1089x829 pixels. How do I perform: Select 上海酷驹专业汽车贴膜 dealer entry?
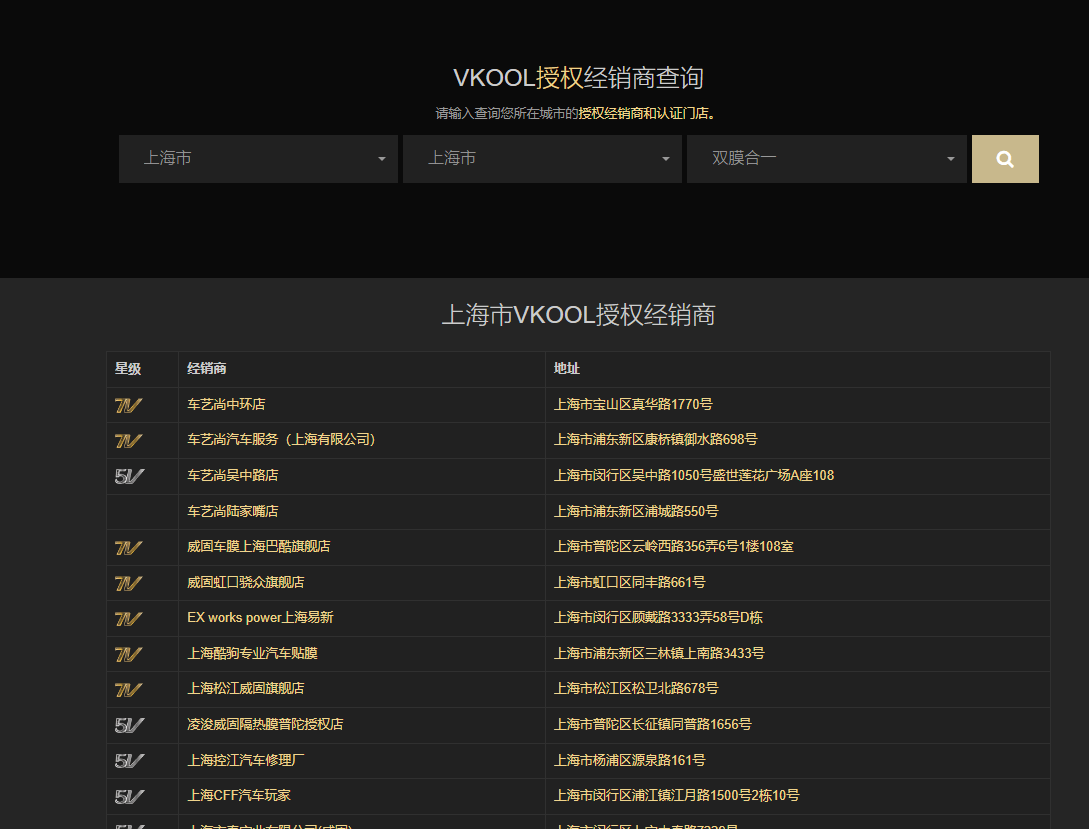pyautogui.click(x=252, y=653)
